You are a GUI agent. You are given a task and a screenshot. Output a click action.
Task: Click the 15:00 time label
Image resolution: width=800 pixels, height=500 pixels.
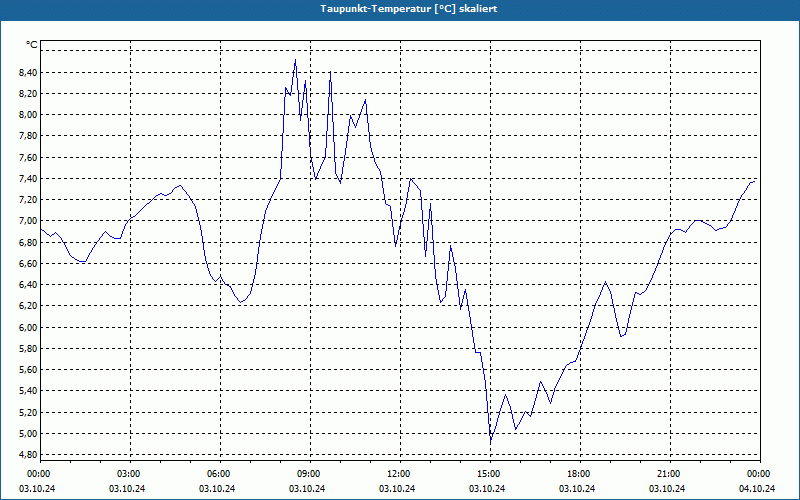click(x=490, y=474)
